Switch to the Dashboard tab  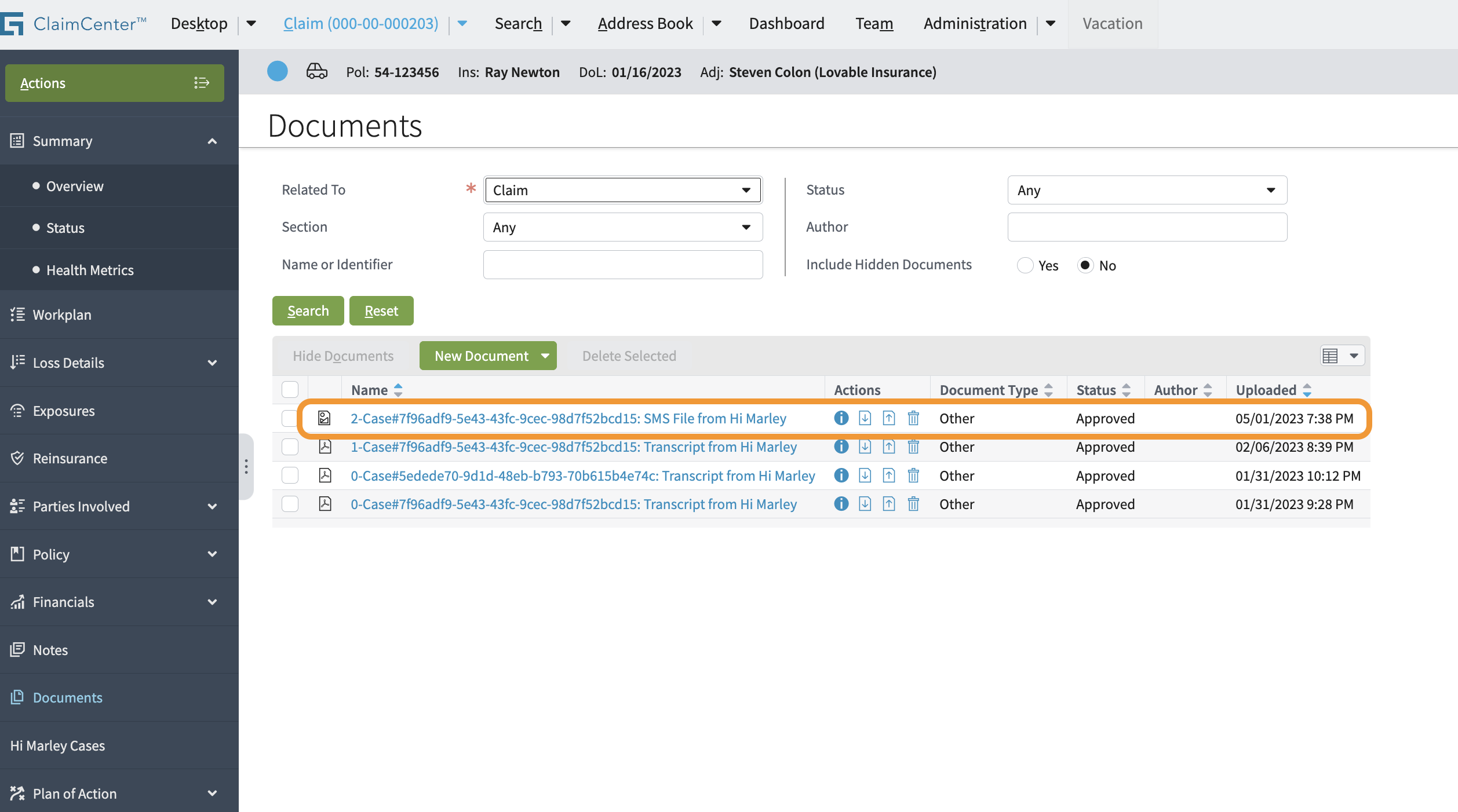tap(786, 23)
